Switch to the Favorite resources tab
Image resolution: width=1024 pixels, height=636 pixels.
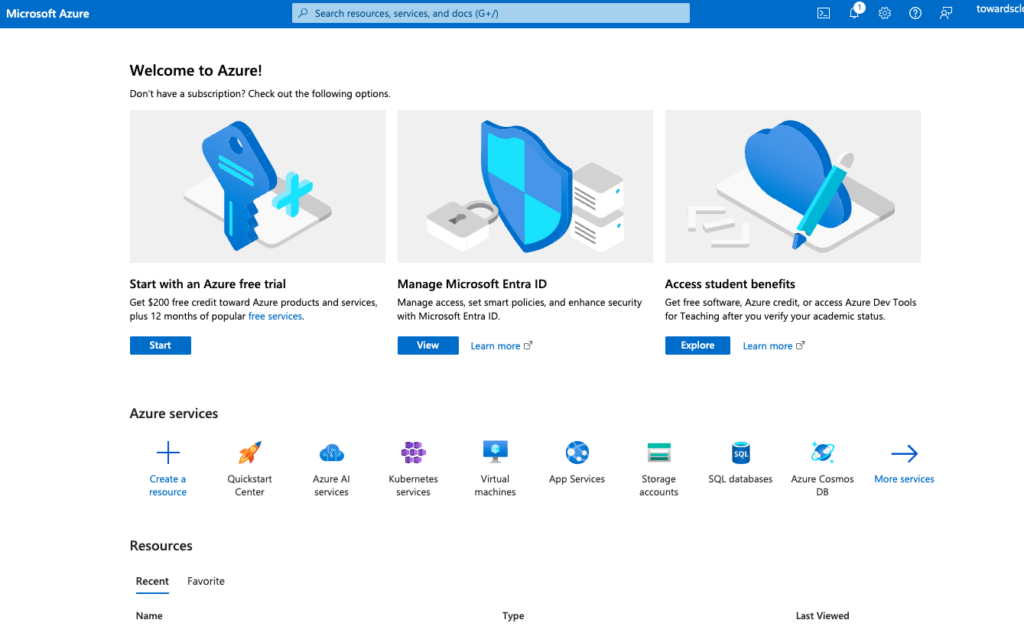(x=206, y=581)
